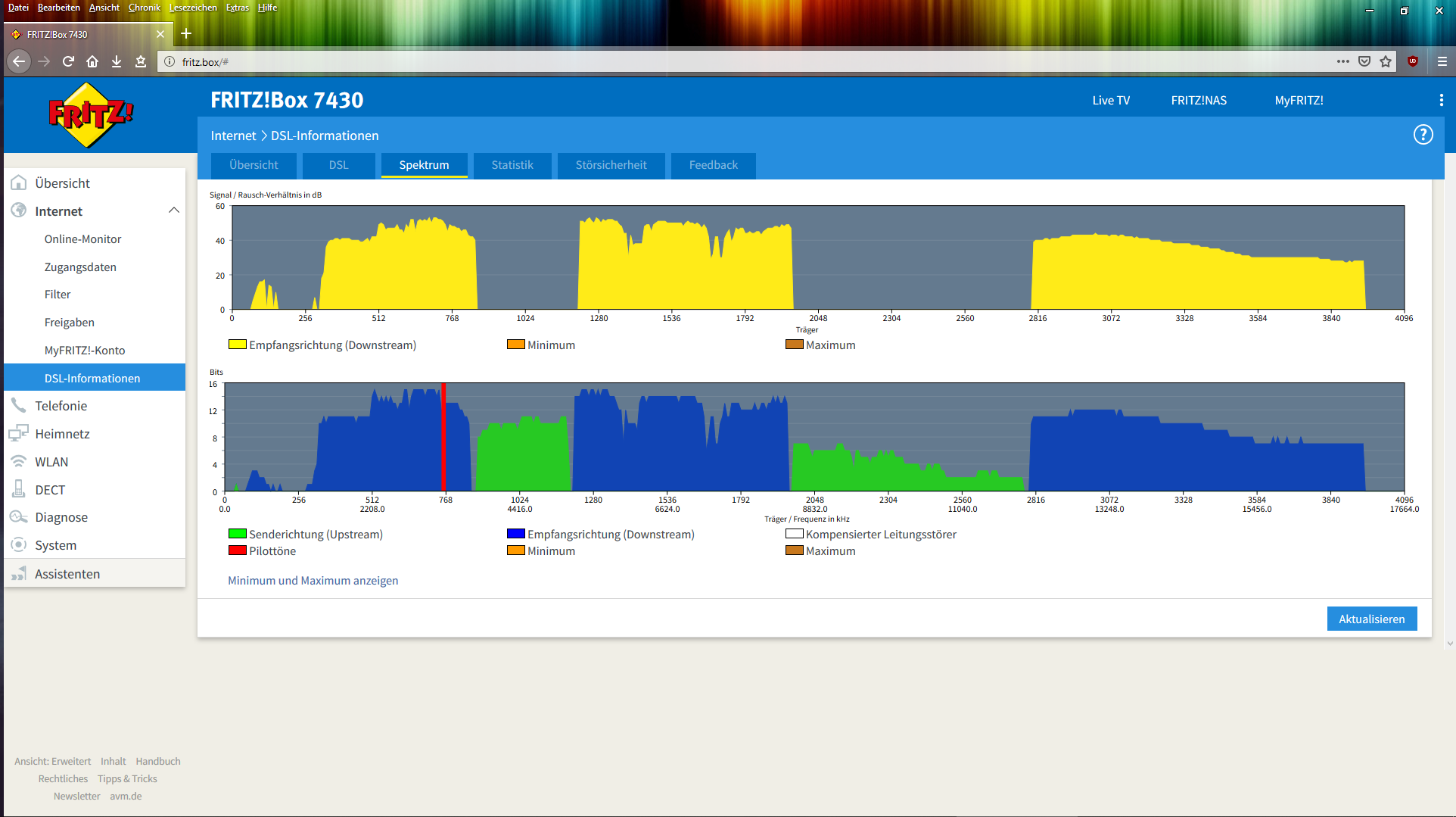
Task: Click the Übersicht house icon in sidebar
Action: (x=19, y=182)
